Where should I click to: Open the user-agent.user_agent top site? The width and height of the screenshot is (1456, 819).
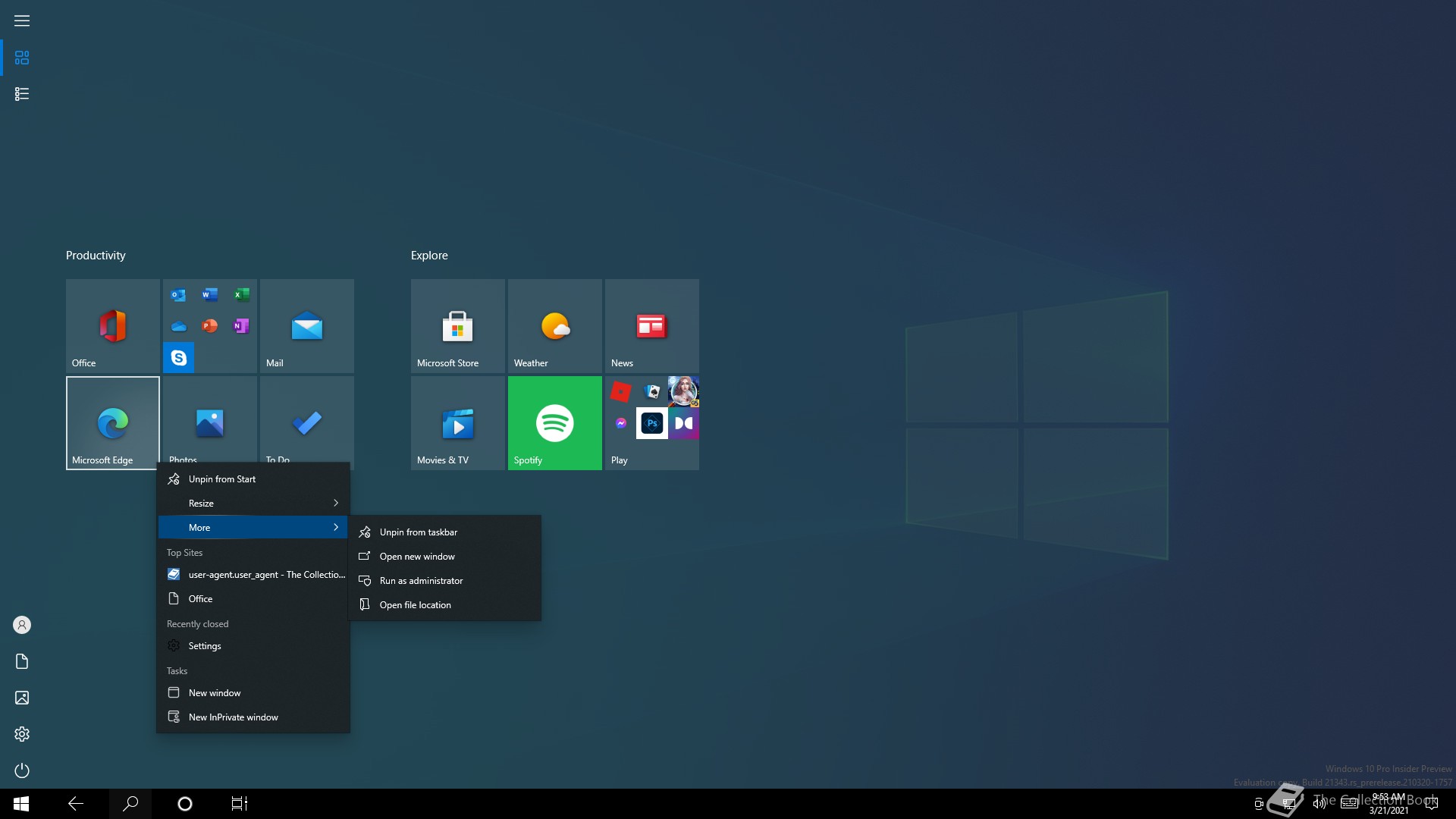253,575
